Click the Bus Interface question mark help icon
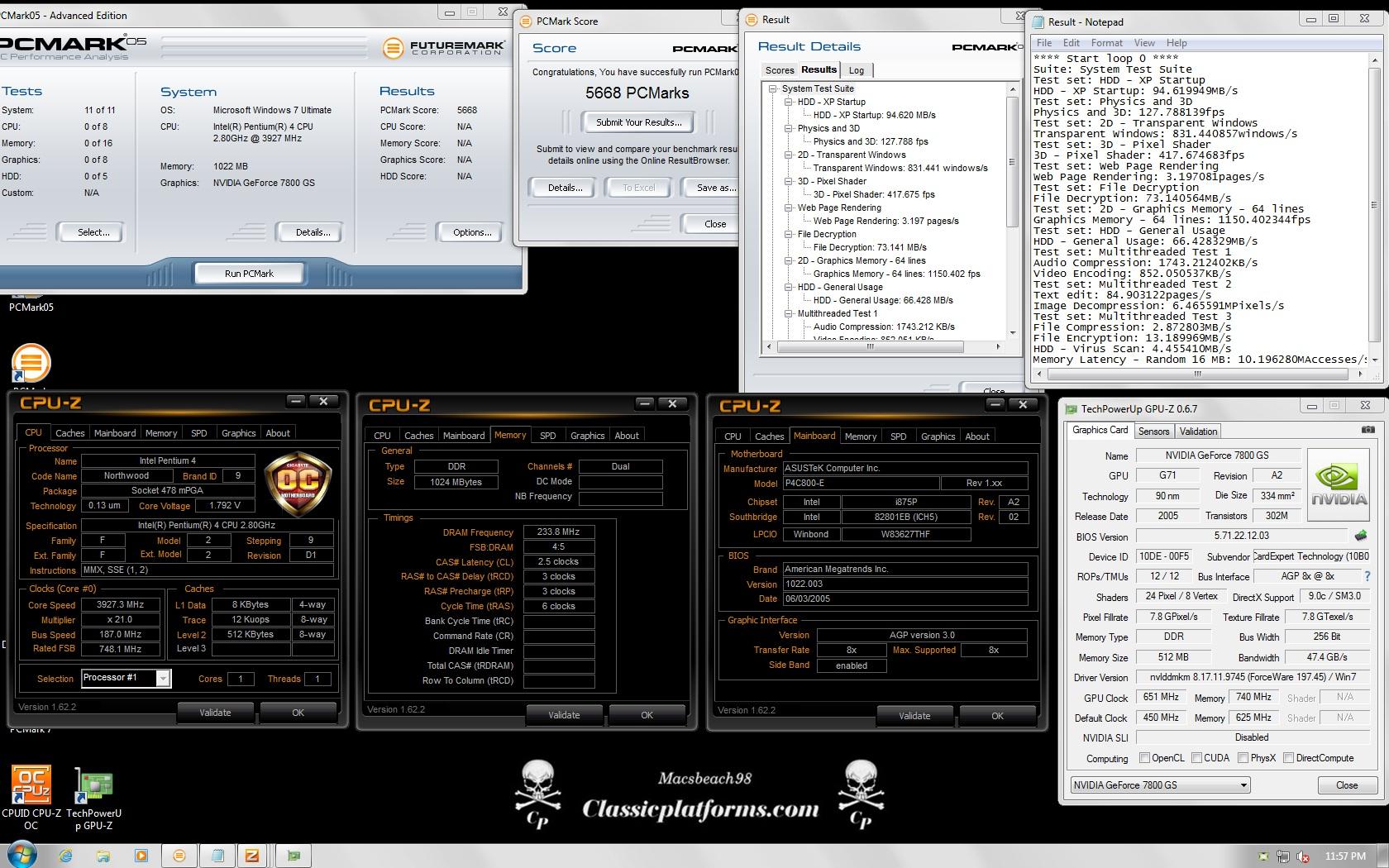This screenshot has height=868, width=1389. [1367, 576]
